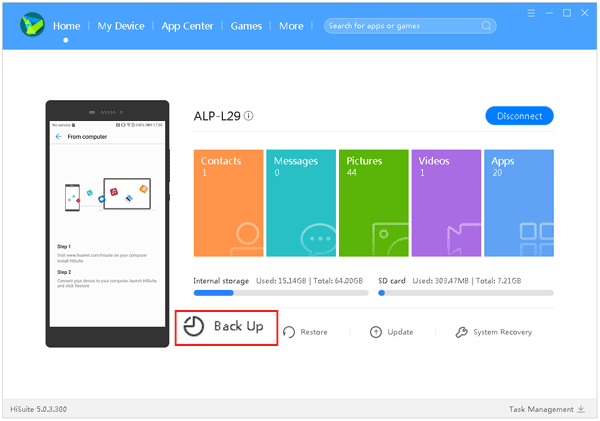Disconnect the device

[x=519, y=116]
